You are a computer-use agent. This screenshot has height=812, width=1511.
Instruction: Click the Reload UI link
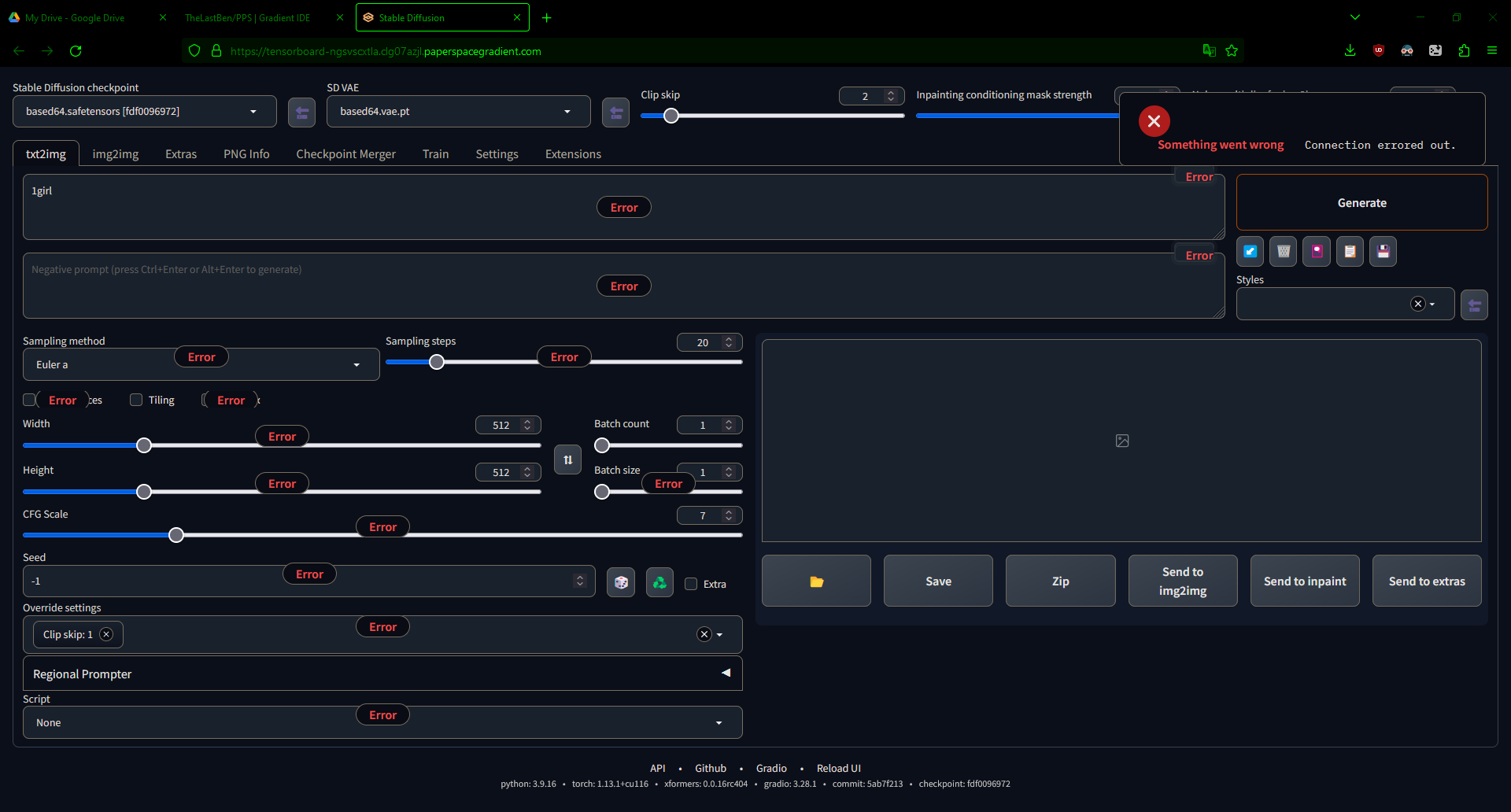[x=839, y=768]
